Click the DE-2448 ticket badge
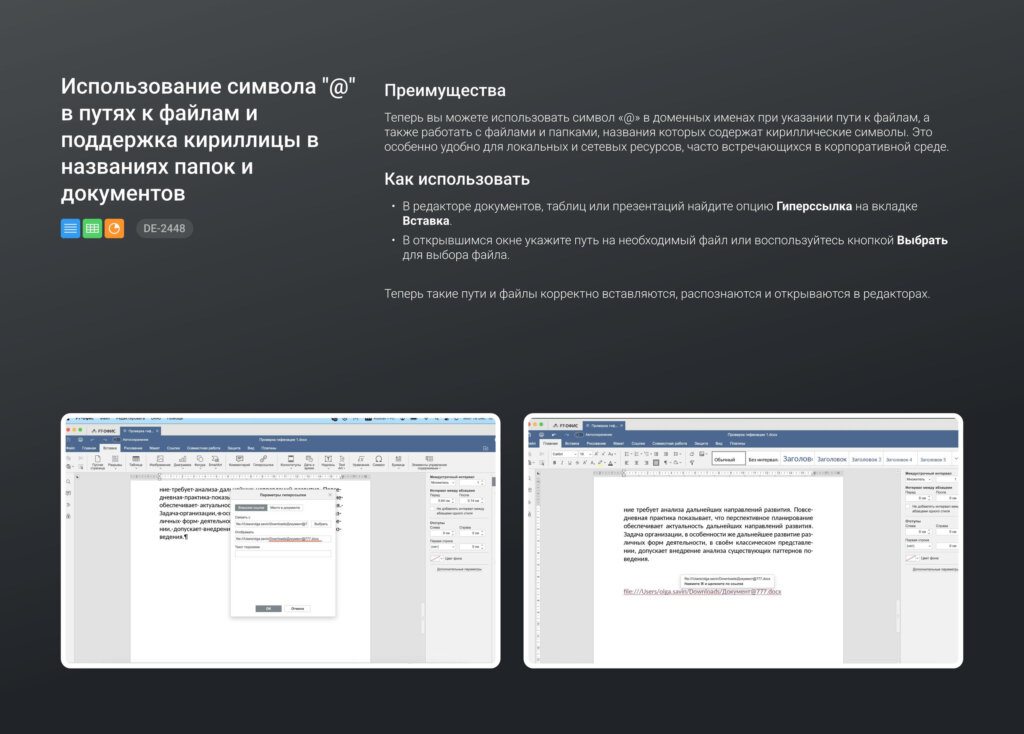This screenshot has width=1024, height=734. tap(164, 228)
